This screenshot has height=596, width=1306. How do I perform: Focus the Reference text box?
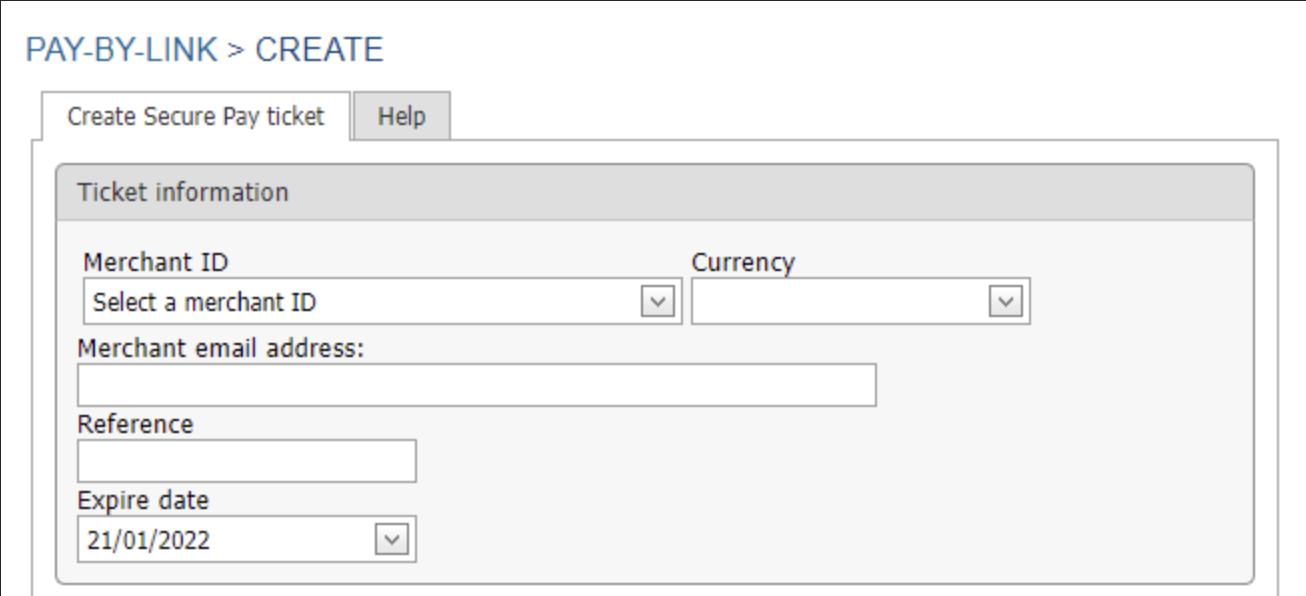pyautogui.click(x=247, y=461)
